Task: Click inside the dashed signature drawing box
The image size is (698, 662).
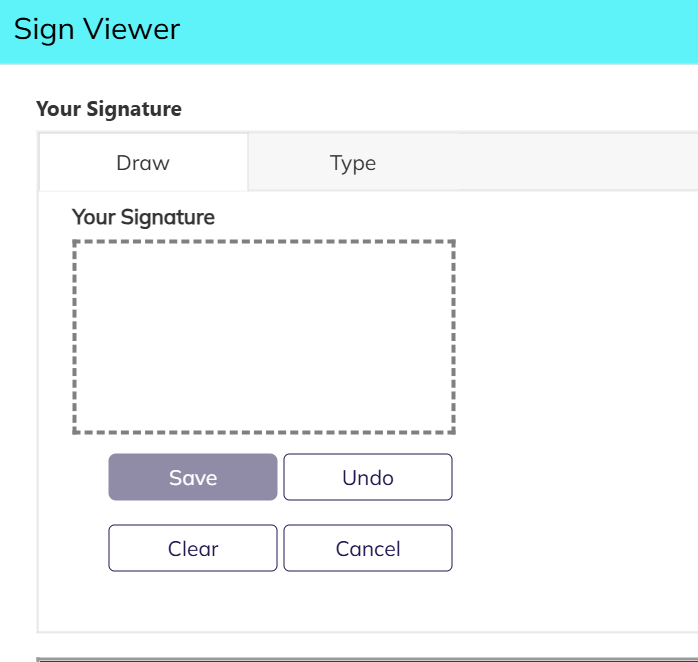Action: pyautogui.click(x=264, y=337)
